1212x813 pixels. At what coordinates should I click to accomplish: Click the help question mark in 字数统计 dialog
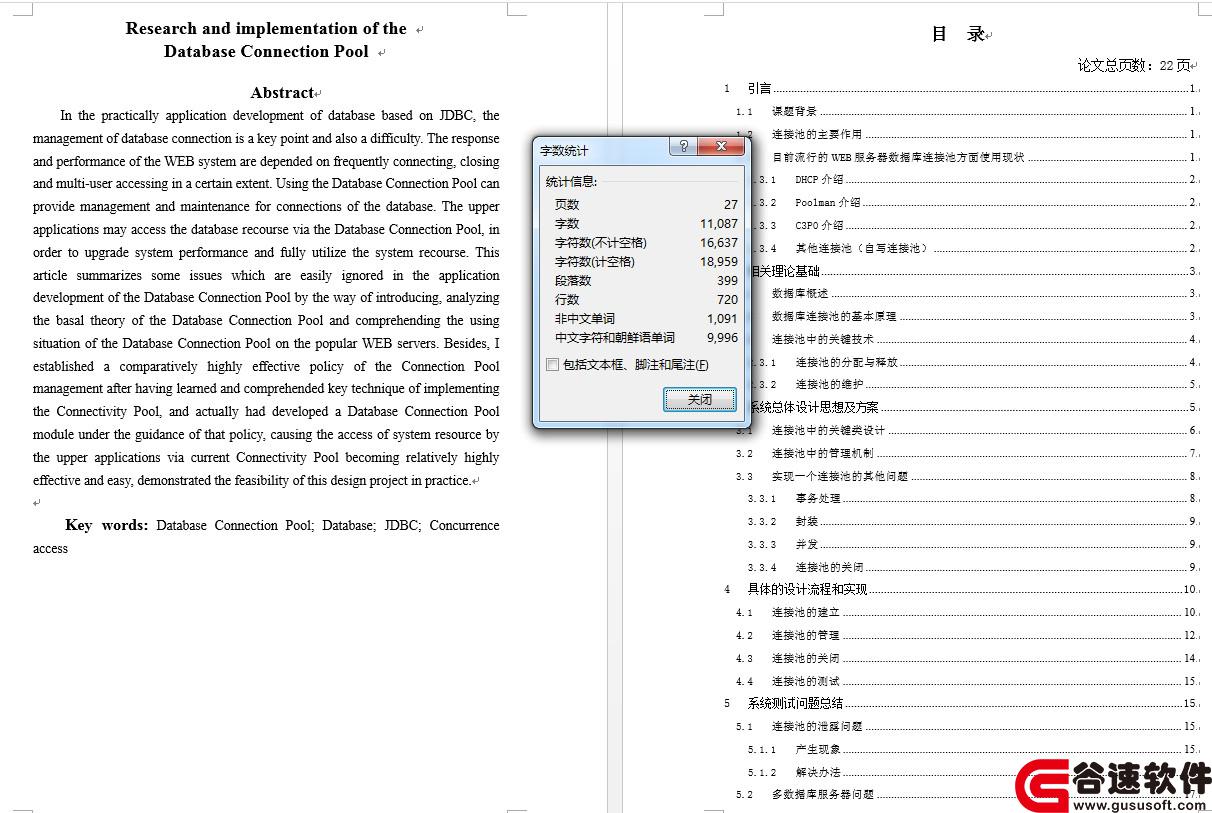684,147
